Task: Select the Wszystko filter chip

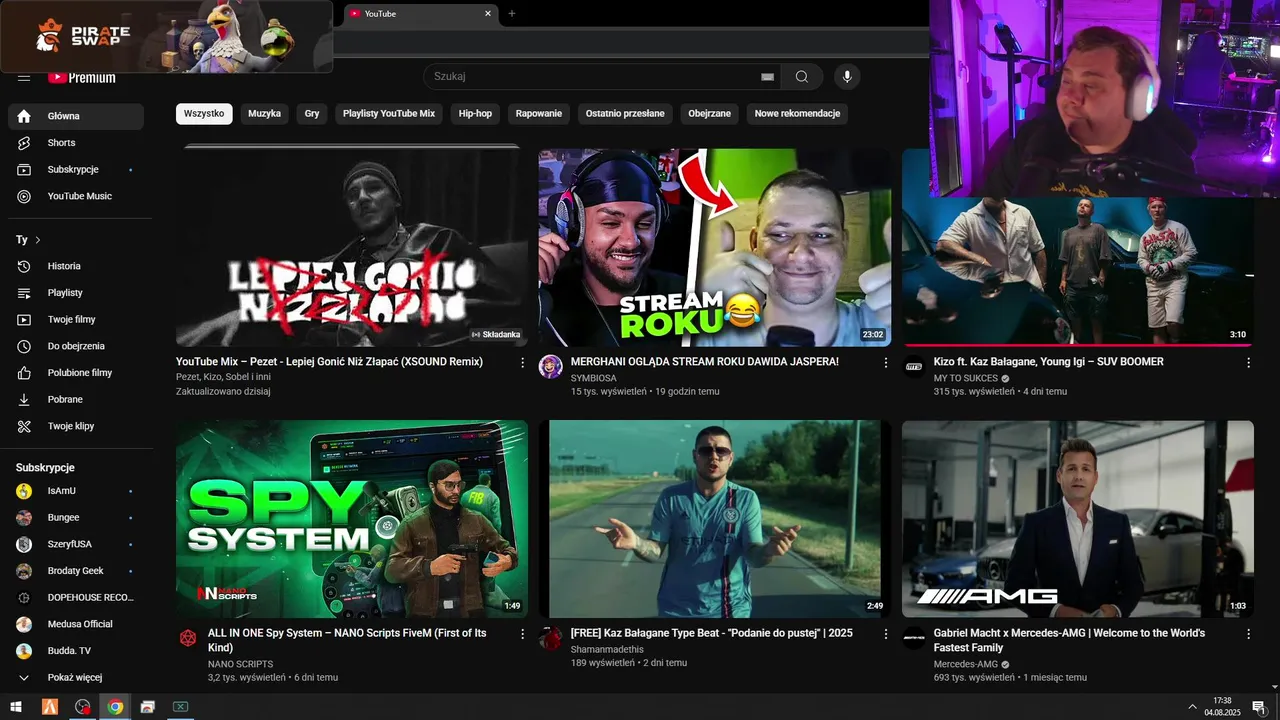Action: 204,114
